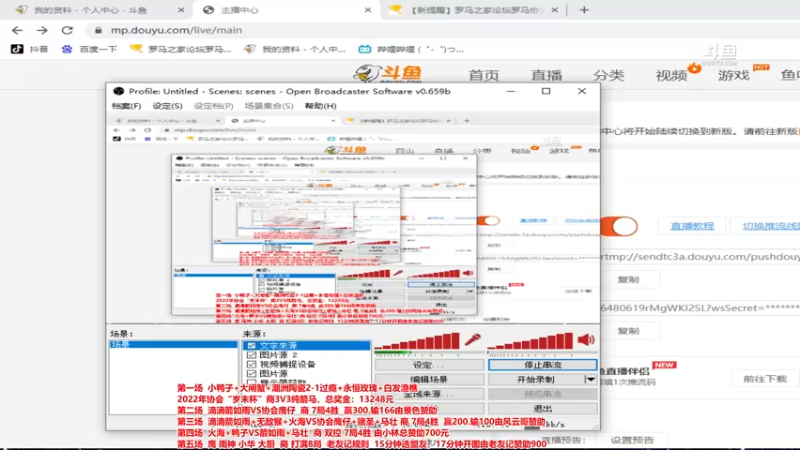
Task: Open the OBS 场景集合(S) menu
Action: 268,106
